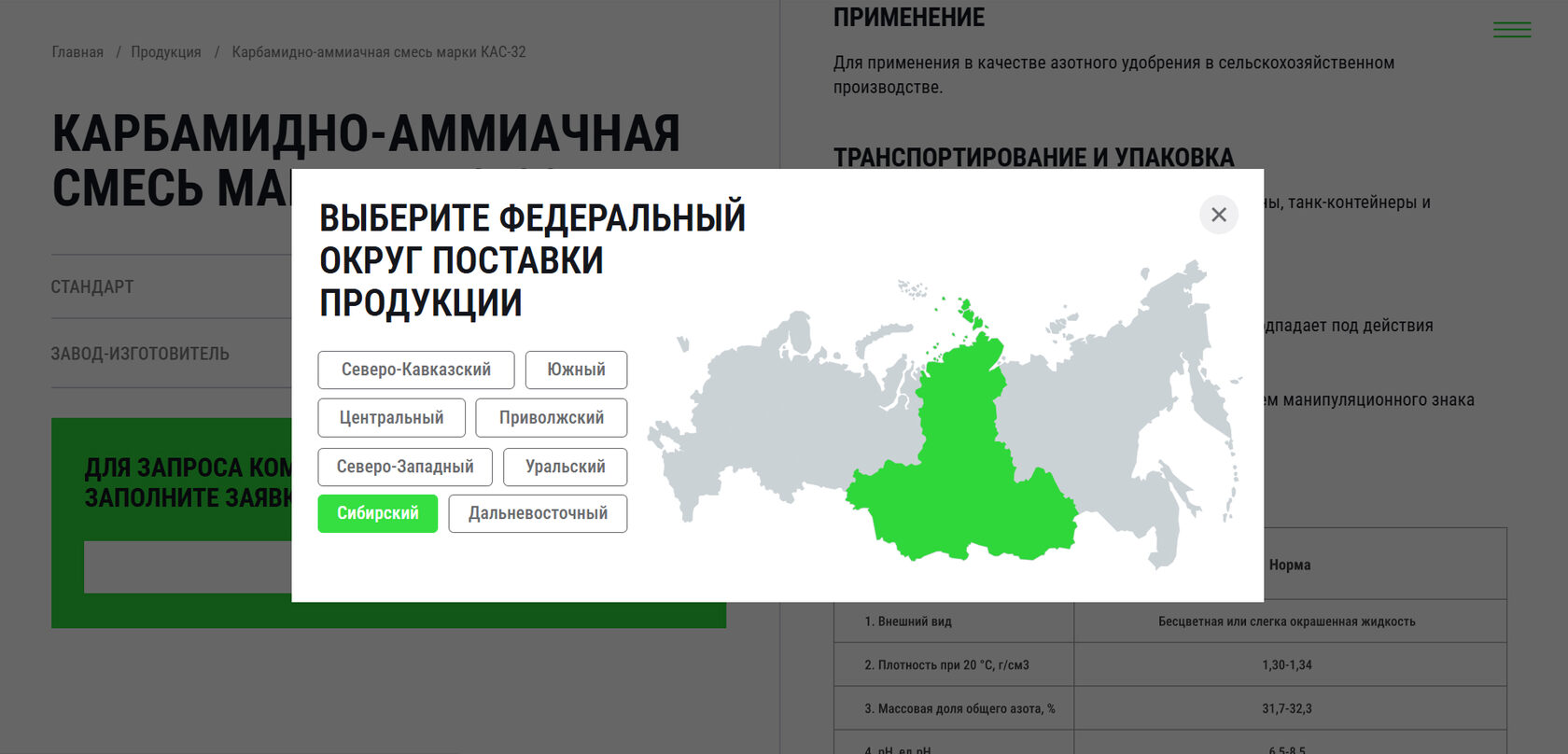Click the Норма table header
The image size is (1568, 754).
tap(1290, 565)
